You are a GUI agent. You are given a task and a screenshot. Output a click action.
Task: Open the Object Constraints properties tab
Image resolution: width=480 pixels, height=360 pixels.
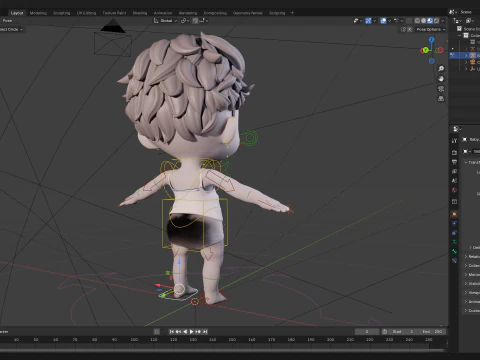pos(454,233)
